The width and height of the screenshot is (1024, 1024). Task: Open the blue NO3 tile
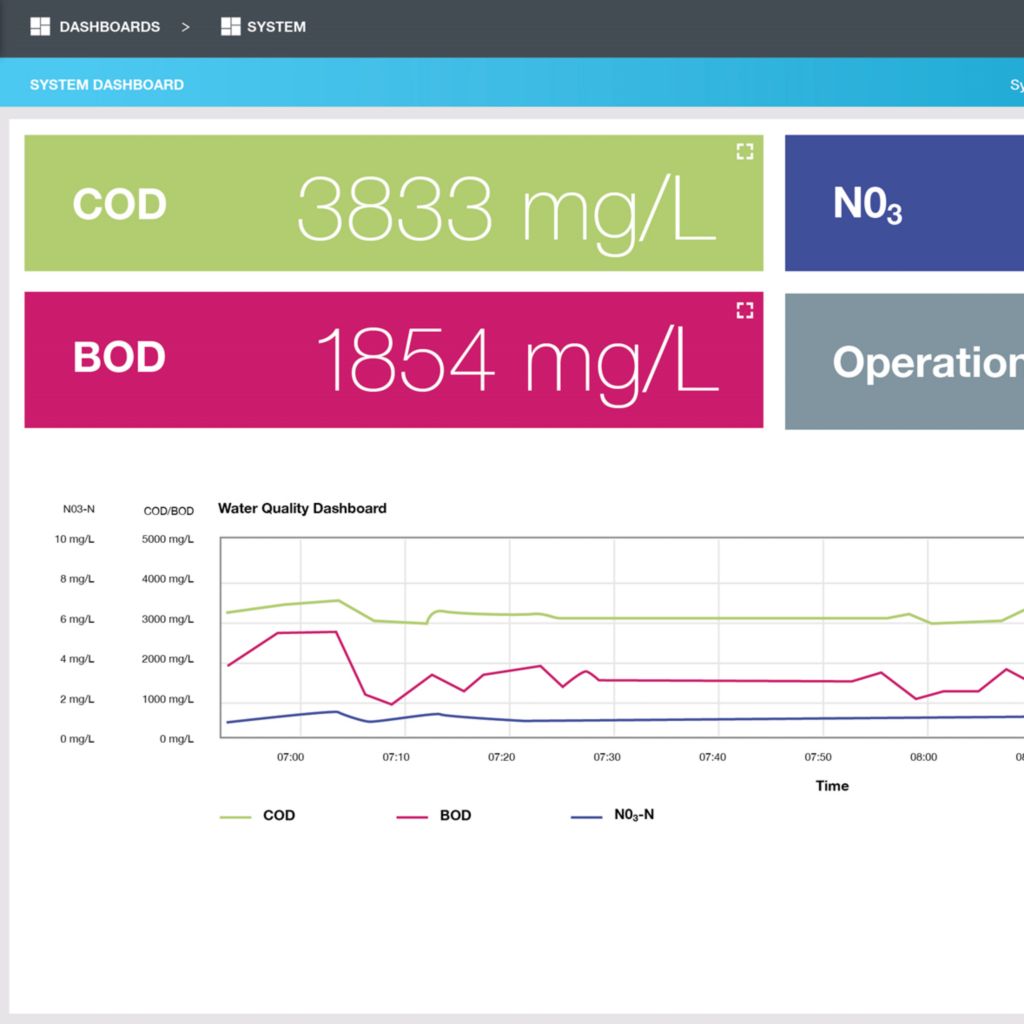click(x=903, y=203)
